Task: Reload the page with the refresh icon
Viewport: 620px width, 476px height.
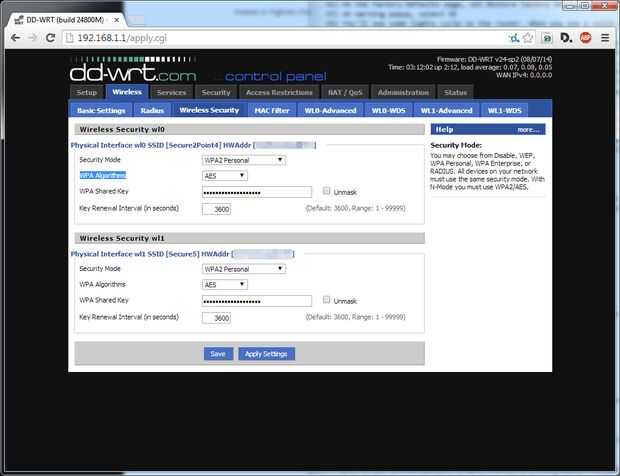Action: pyautogui.click(x=50, y=38)
